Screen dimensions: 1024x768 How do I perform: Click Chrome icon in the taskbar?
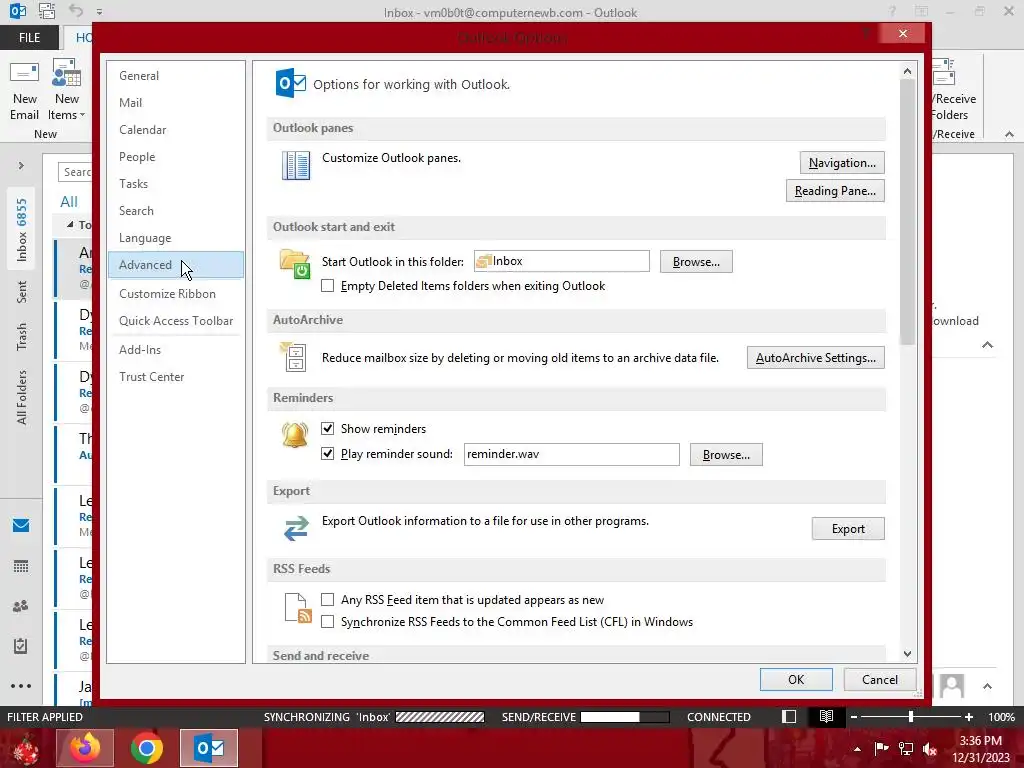click(146, 748)
